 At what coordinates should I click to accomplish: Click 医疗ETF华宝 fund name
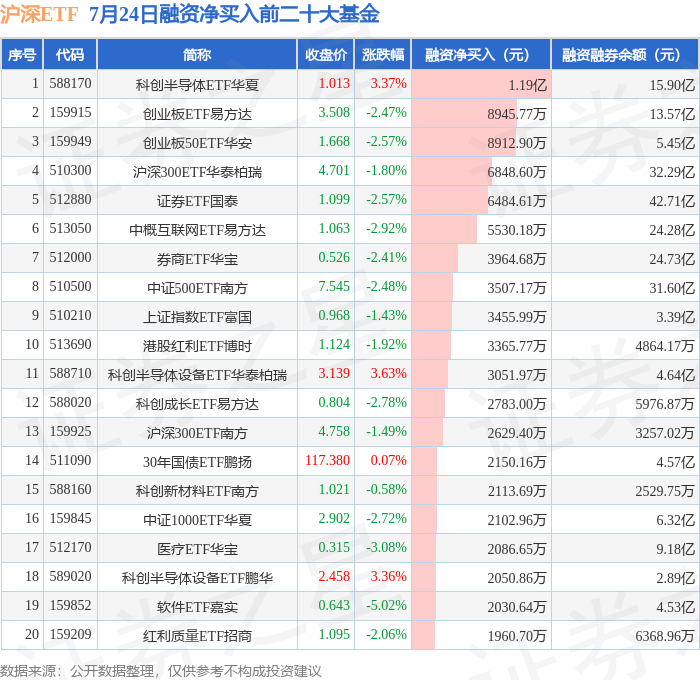pyautogui.click(x=197, y=549)
